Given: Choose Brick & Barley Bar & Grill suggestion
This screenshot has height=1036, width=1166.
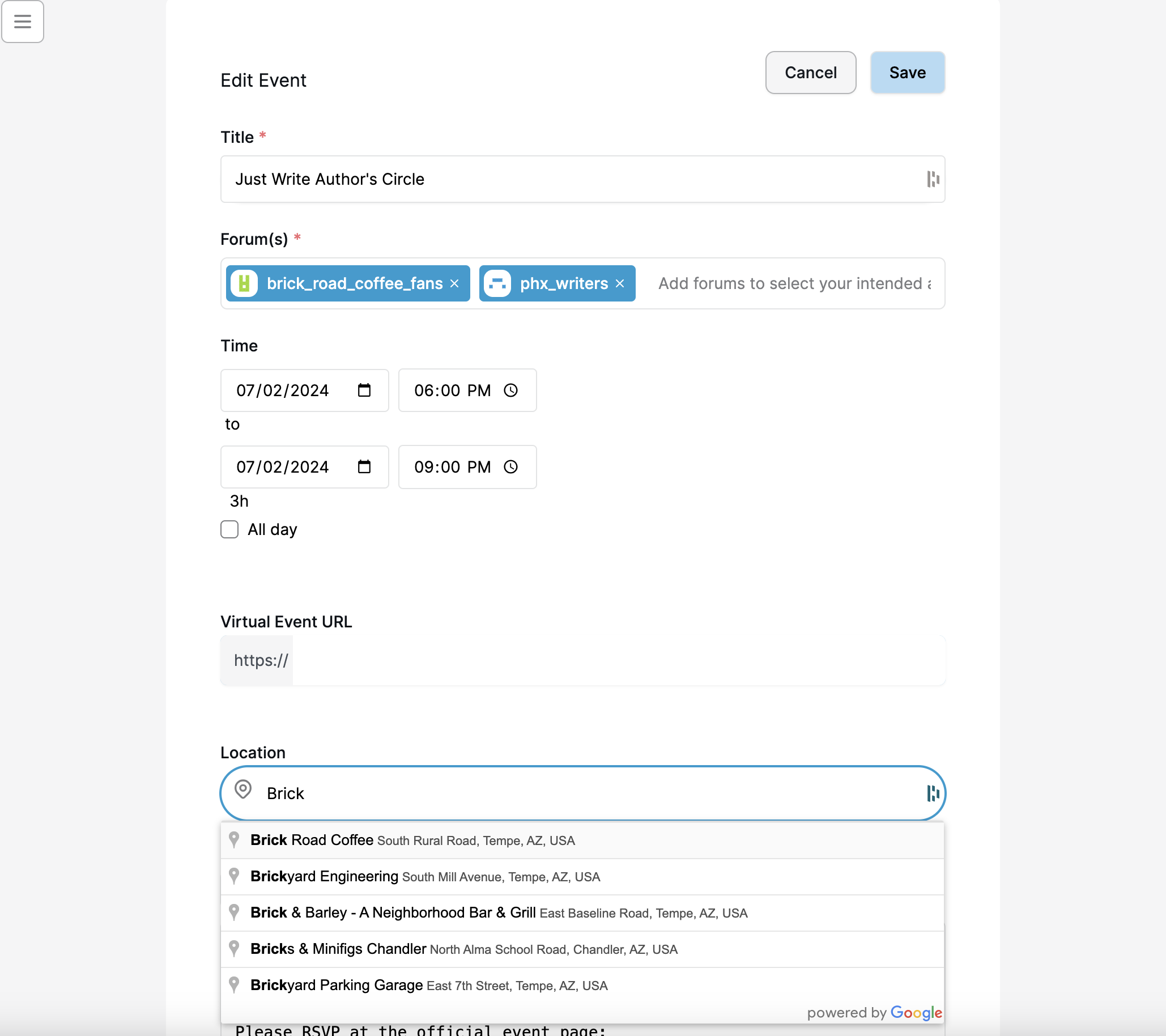Looking at the screenshot, I should tap(582, 913).
